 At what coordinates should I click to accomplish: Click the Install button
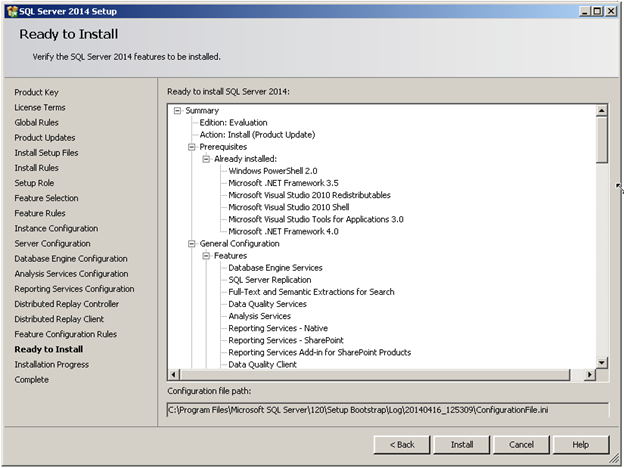pos(462,445)
